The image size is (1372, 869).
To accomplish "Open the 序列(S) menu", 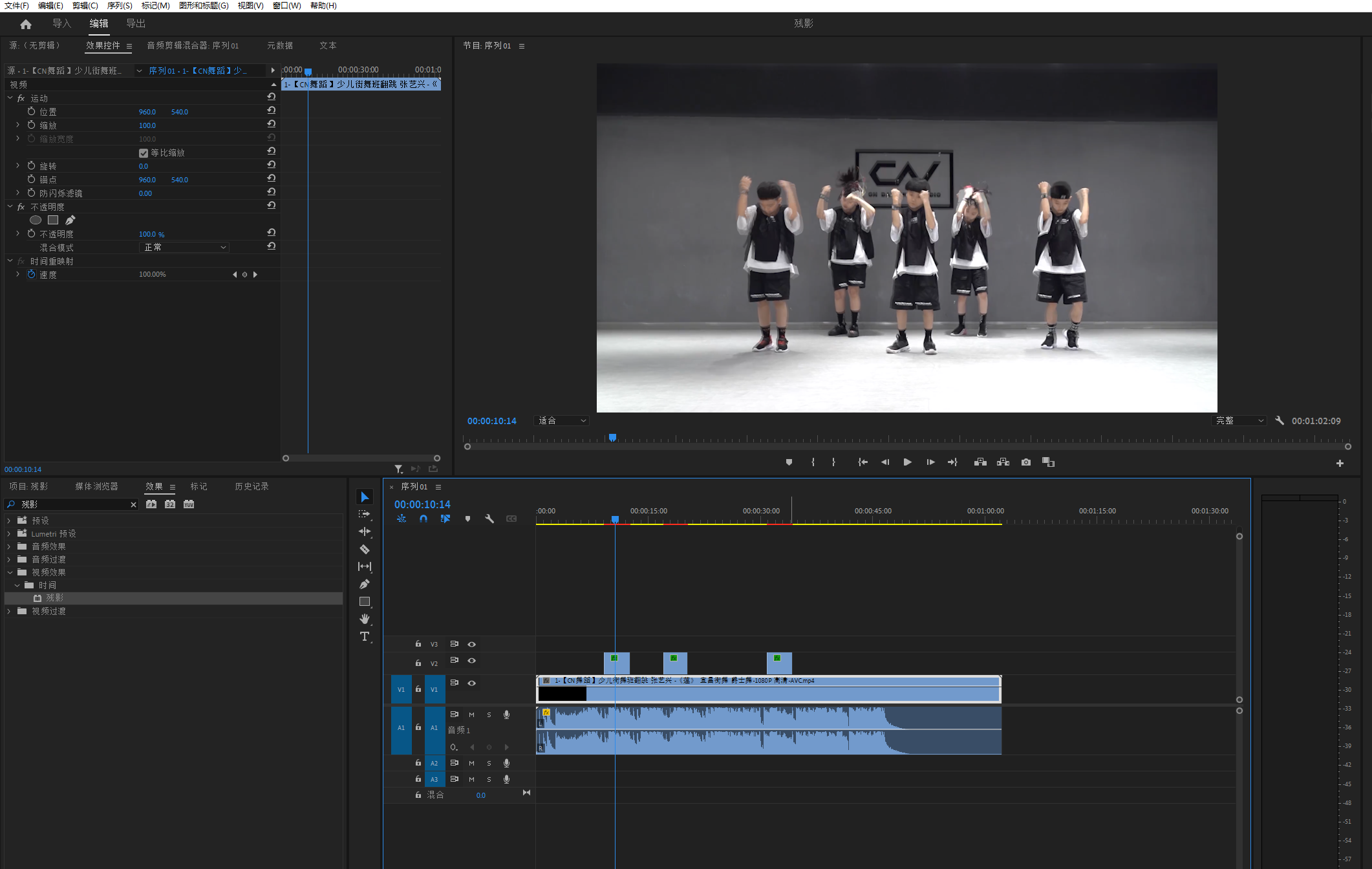I will pyautogui.click(x=120, y=6).
